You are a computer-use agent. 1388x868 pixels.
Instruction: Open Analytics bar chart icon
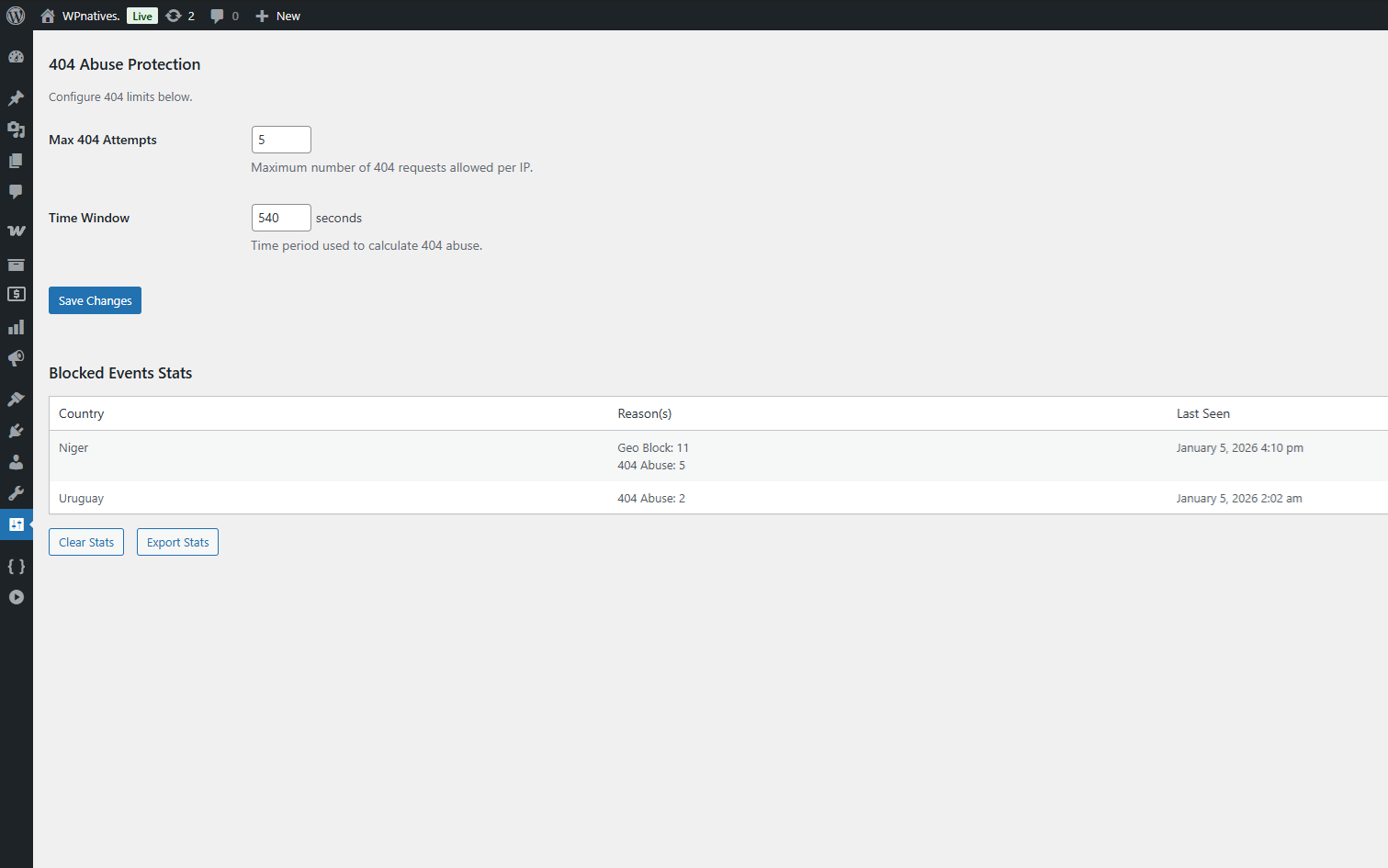17,327
